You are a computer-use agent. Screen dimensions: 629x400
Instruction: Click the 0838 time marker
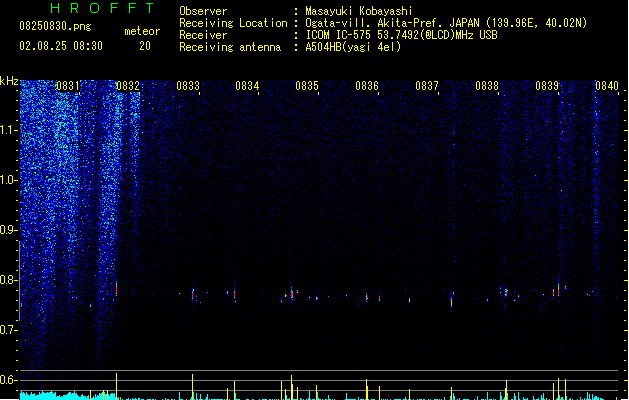487,85
